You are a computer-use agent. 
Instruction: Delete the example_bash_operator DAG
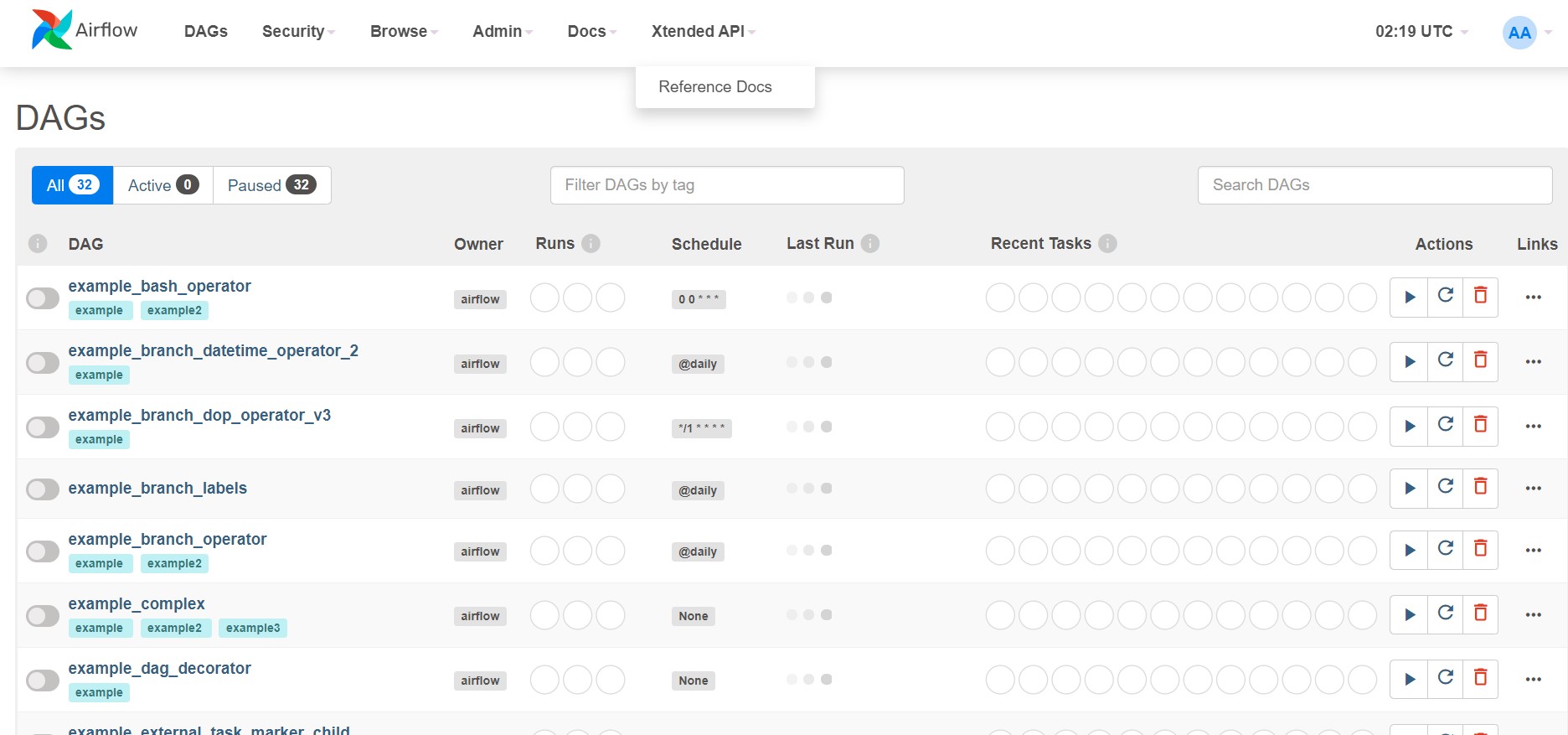[1480, 297]
